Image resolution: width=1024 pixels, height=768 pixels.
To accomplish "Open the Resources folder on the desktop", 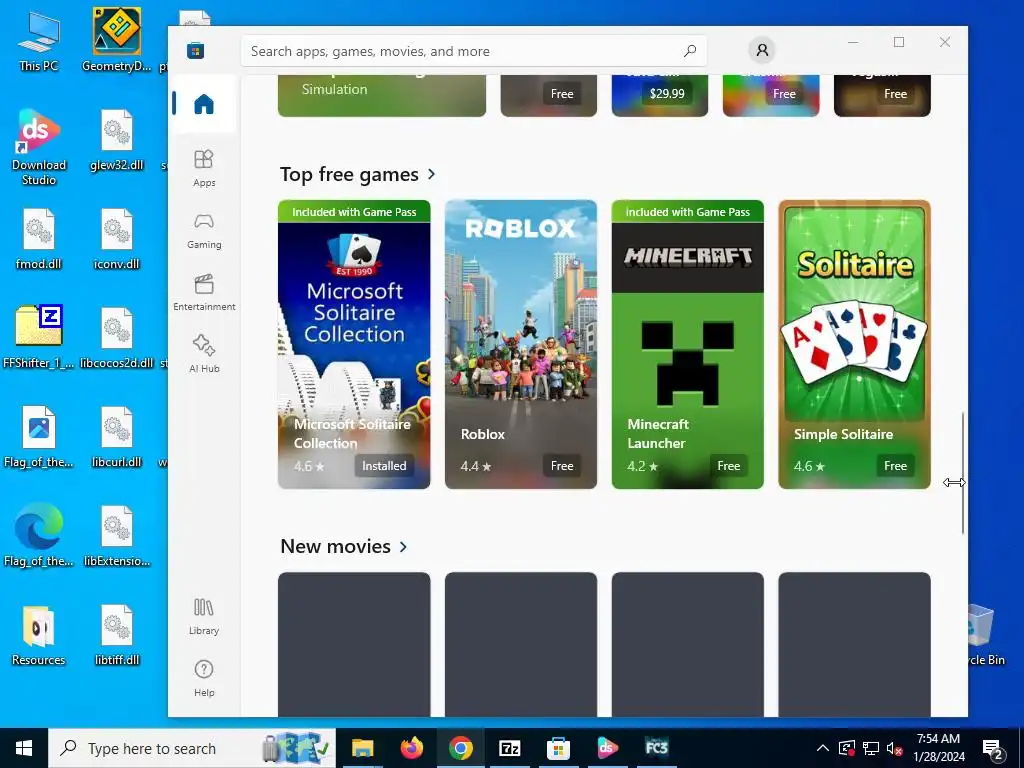I will coord(39,635).
